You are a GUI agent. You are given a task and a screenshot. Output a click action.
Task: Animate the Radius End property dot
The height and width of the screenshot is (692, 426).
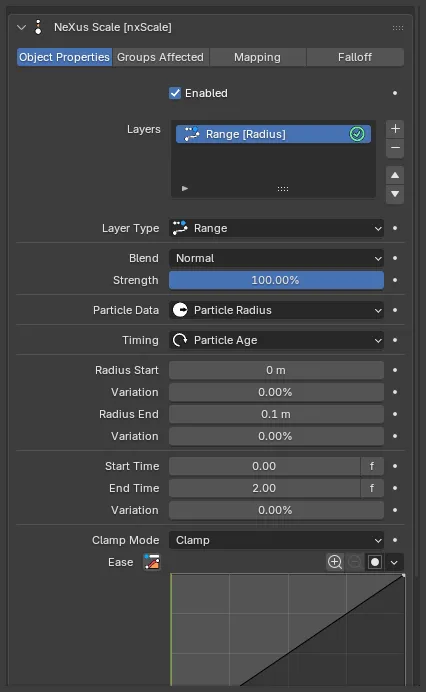click(395, 414)
